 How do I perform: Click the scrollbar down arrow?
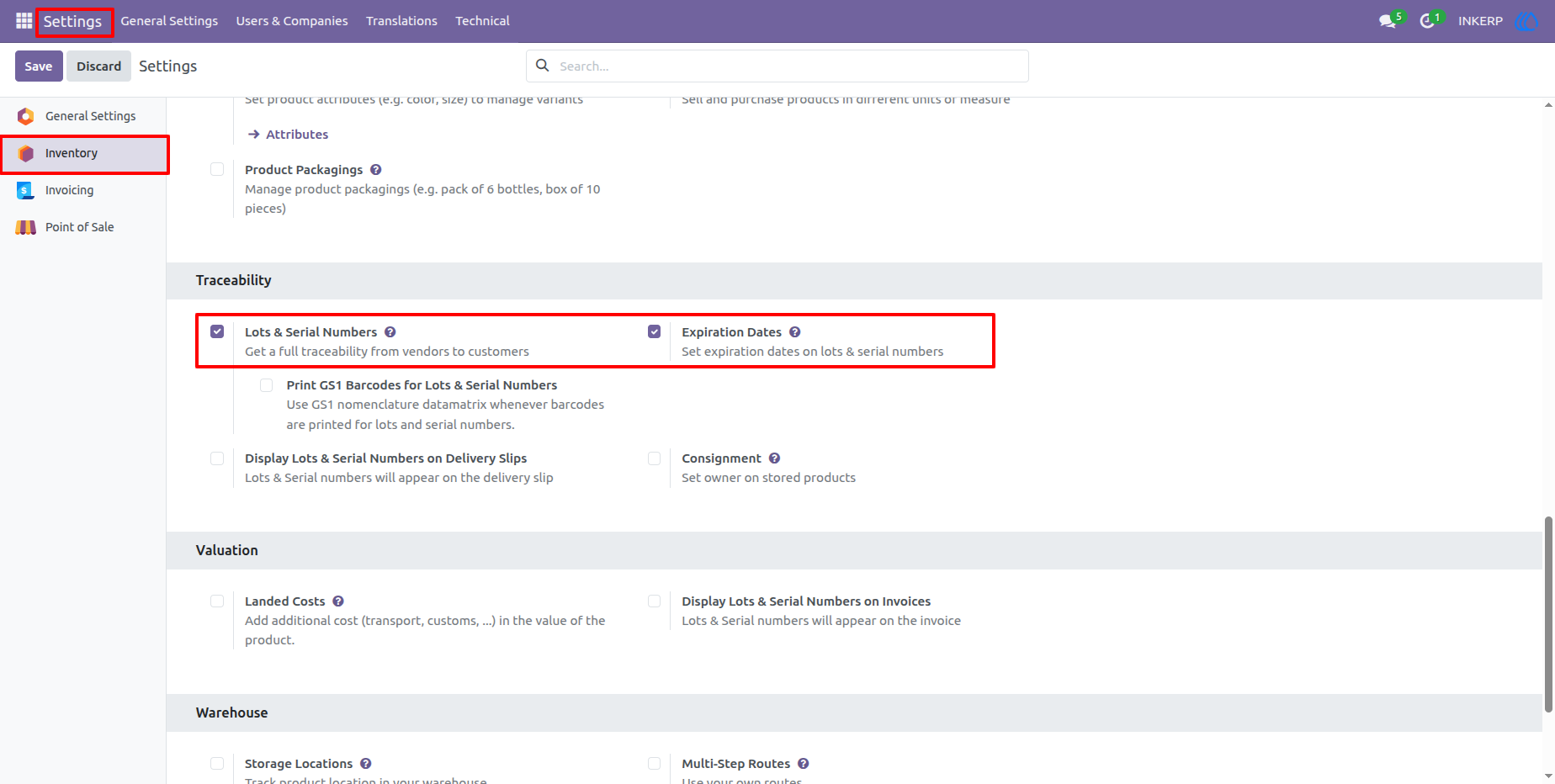(x=1548, y=776)
